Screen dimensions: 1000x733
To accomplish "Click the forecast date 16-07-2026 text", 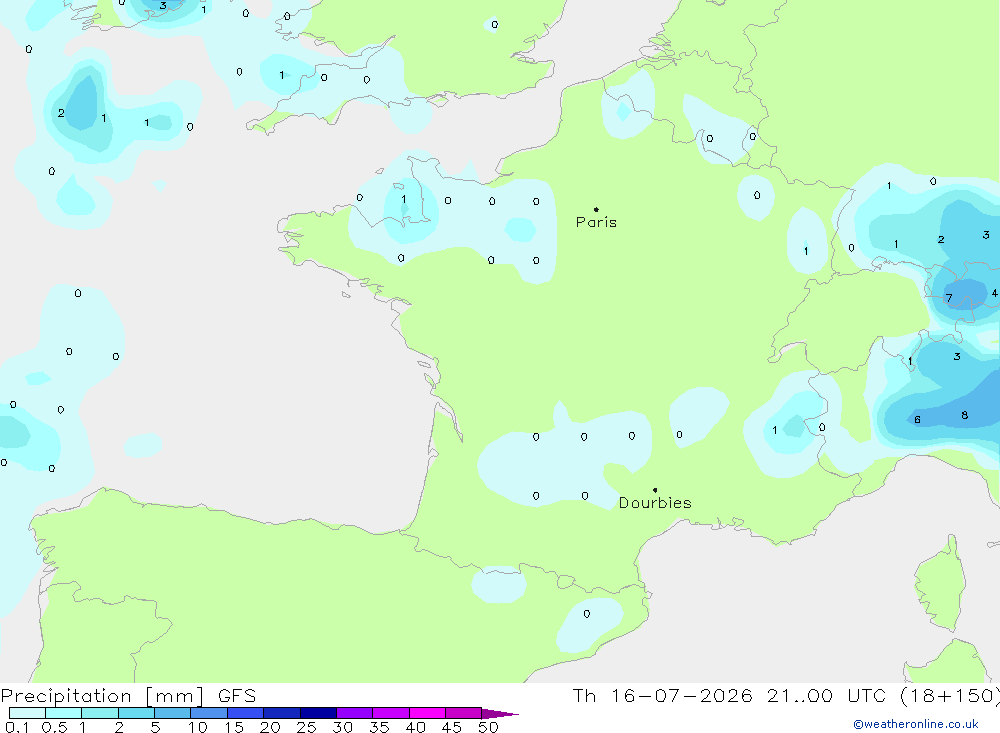I will coord(682,695).
